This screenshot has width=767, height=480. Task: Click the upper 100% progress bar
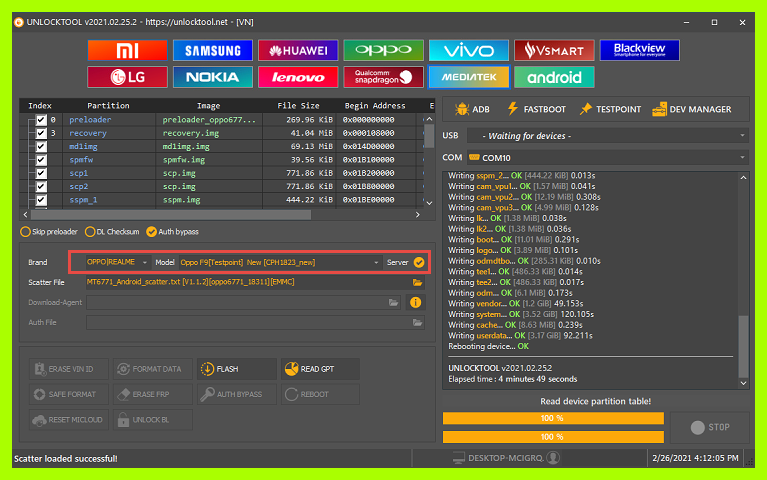553,418
